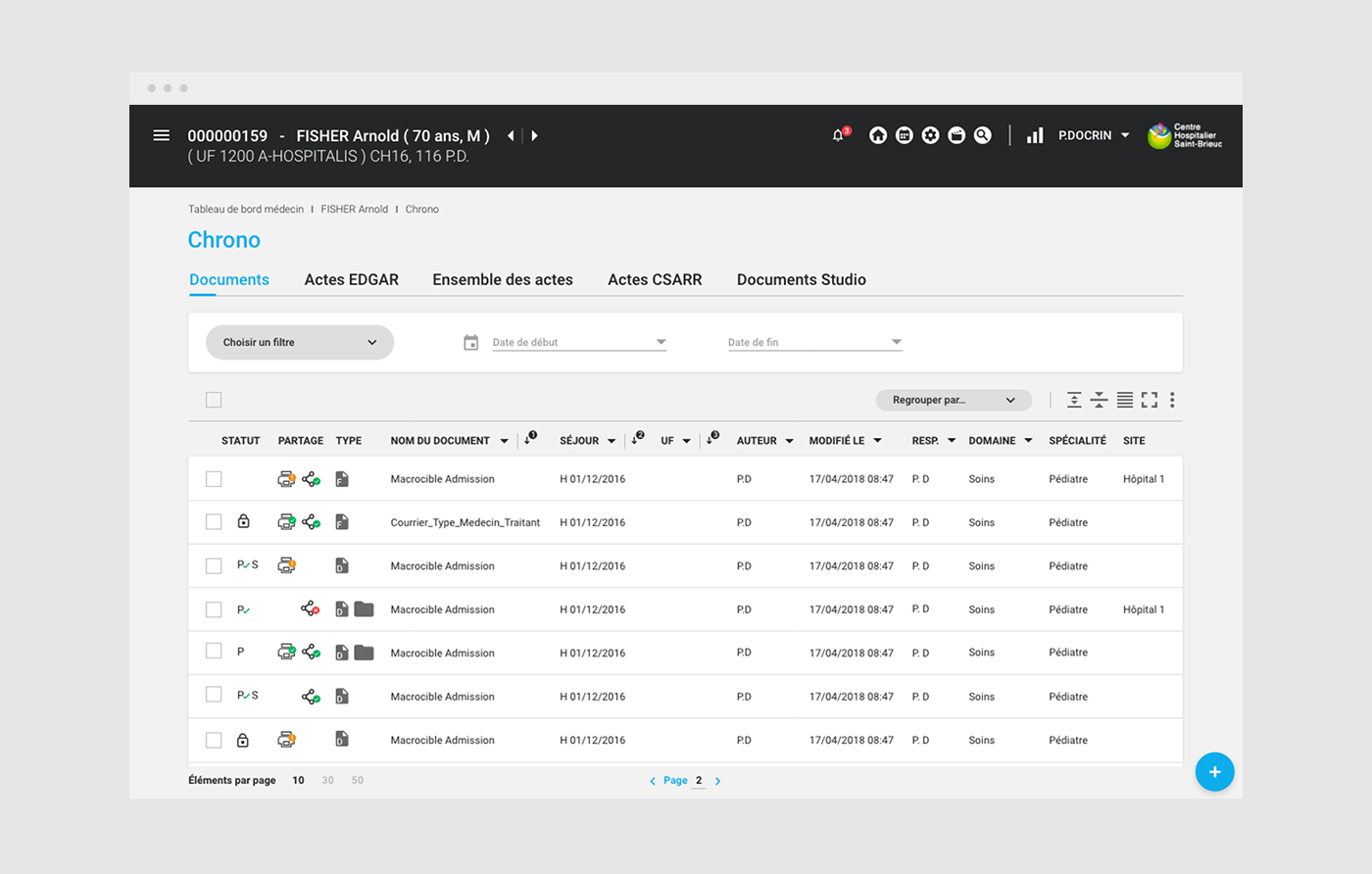
Task: Go to FISHER Arnold breadcrumb
Action: (355, 209)
